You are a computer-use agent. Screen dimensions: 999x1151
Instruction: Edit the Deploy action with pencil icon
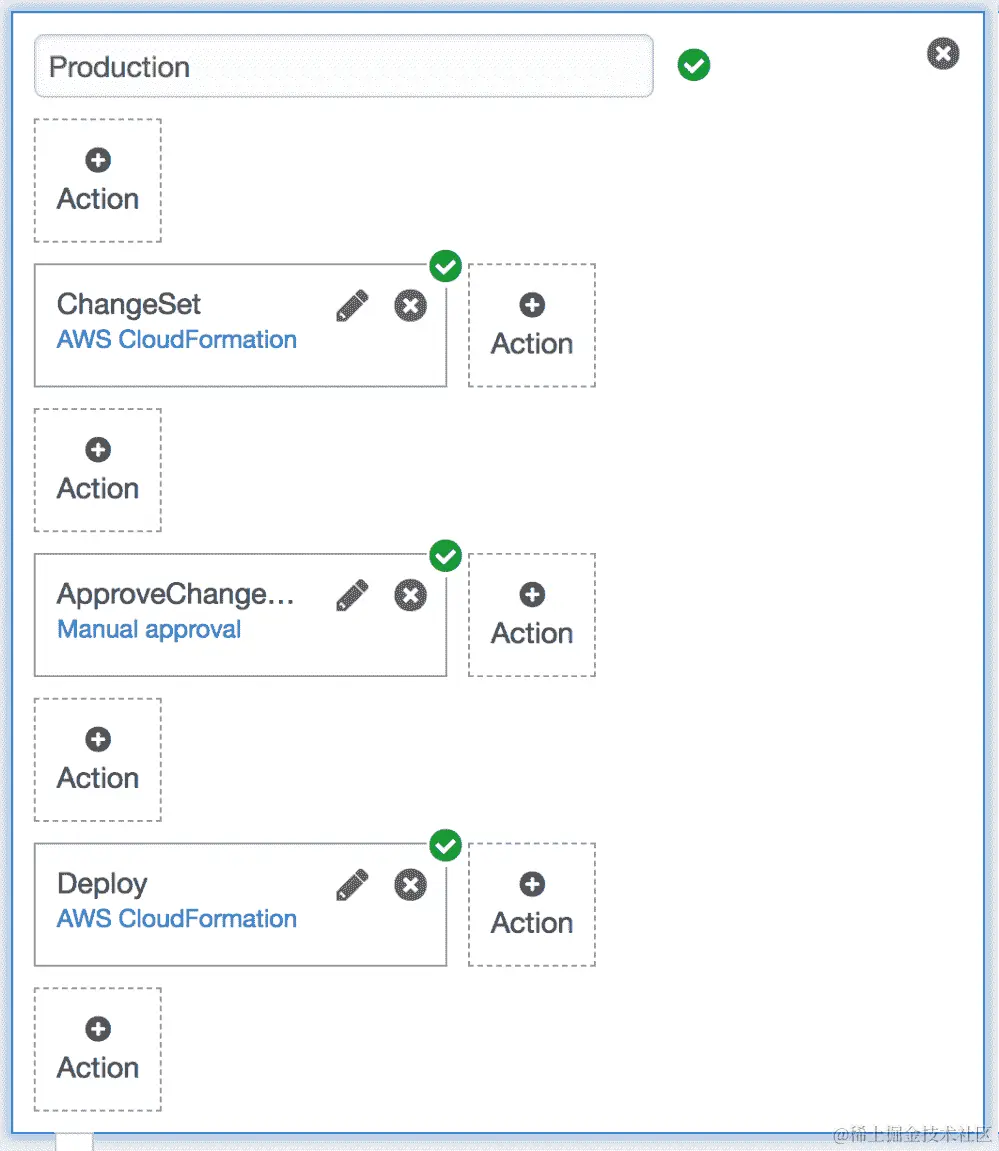click(352, 885)
